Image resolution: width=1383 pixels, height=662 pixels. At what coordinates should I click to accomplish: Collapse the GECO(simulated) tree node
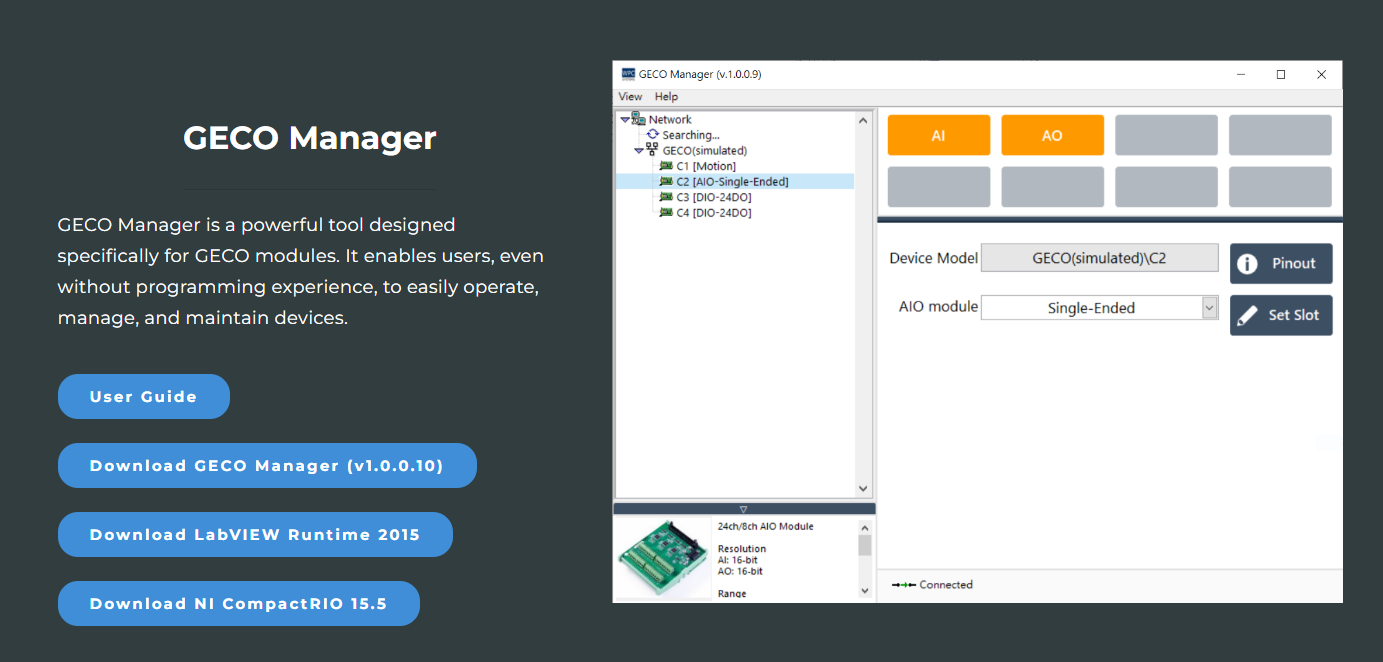click(x=639, y=149)
